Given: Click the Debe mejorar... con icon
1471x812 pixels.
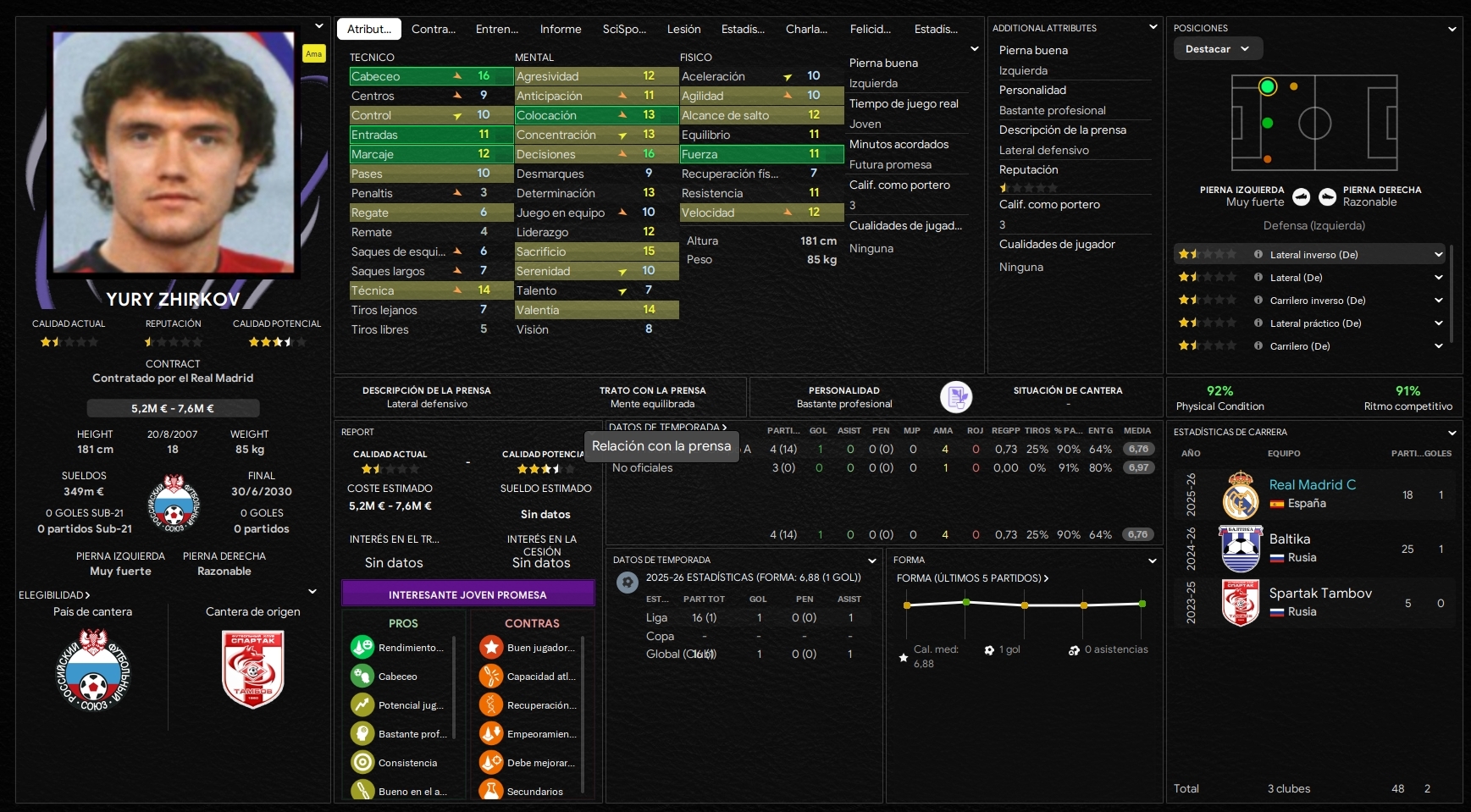Looking at the screenshot, I should (491, 763).
